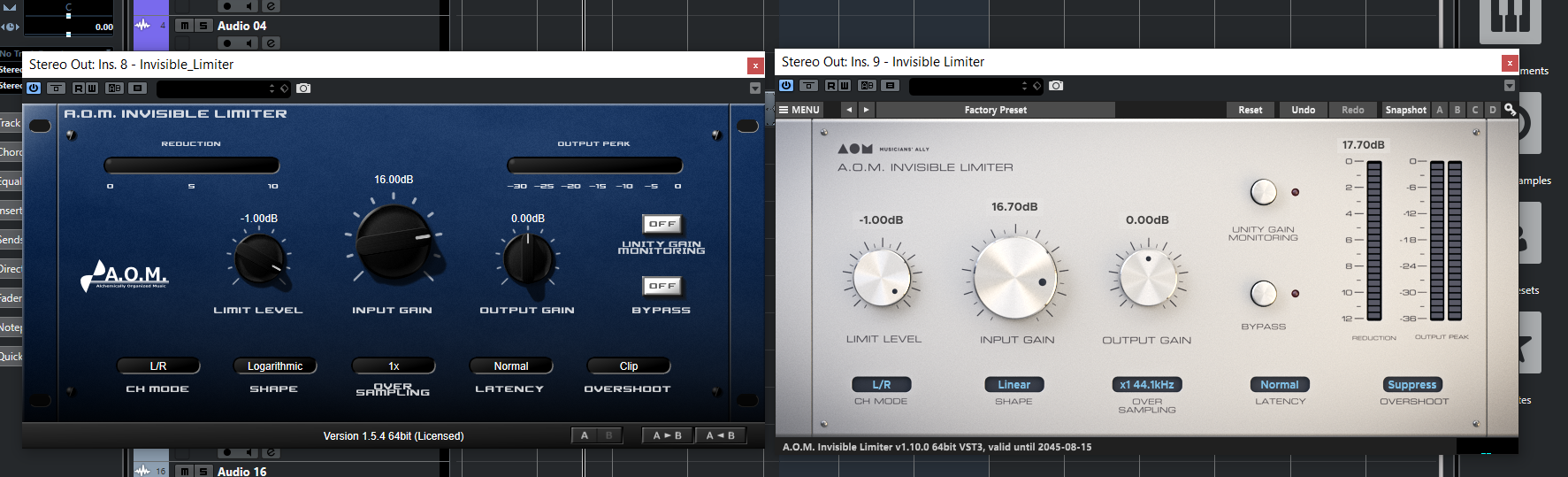Image resolution: width=1568 pixels, height=477 pixels.
Task: Activate the Ins. 8 plugin power button
Action: [x=34, y=88]
